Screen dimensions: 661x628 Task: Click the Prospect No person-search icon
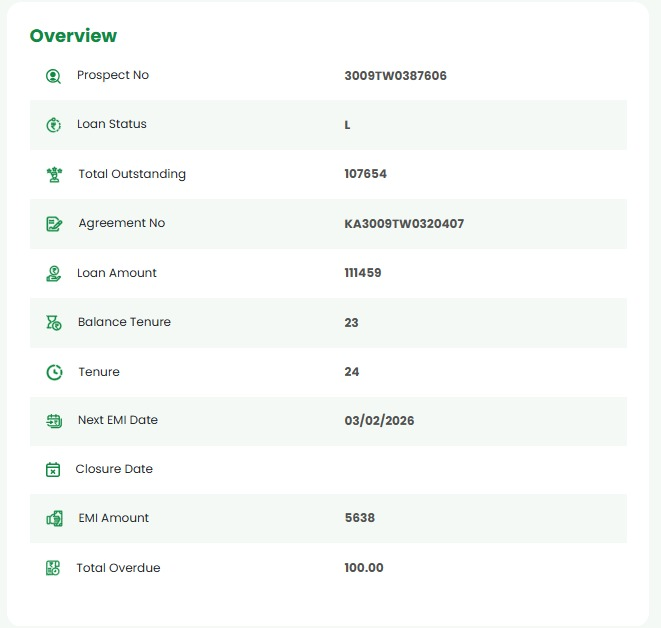[53, 76]
